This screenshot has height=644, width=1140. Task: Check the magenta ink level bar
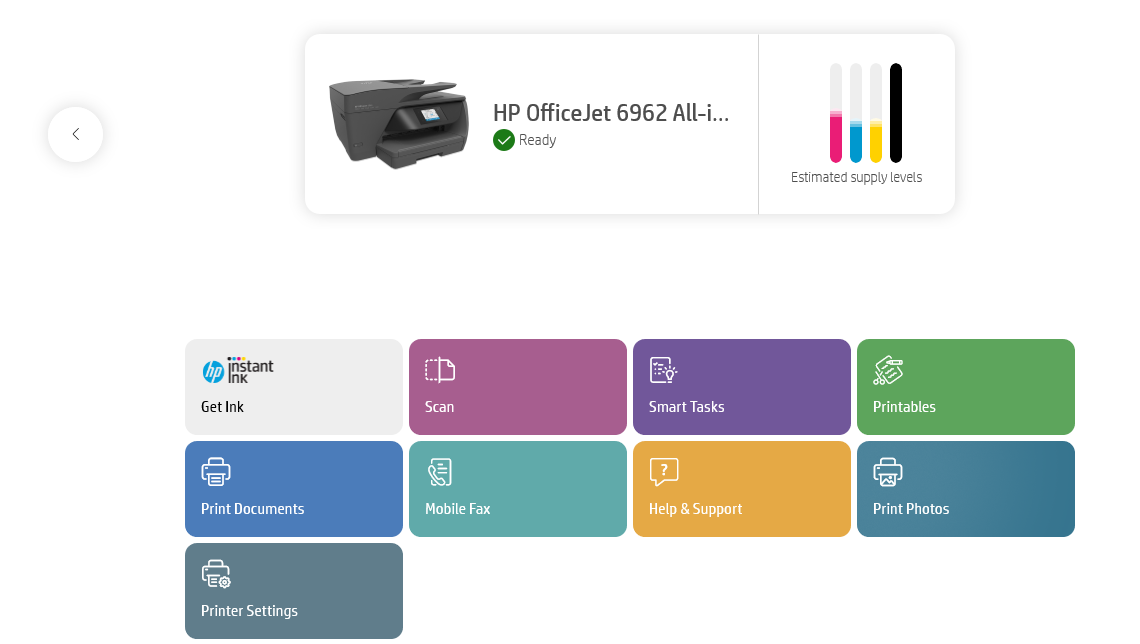coord(835,113)
